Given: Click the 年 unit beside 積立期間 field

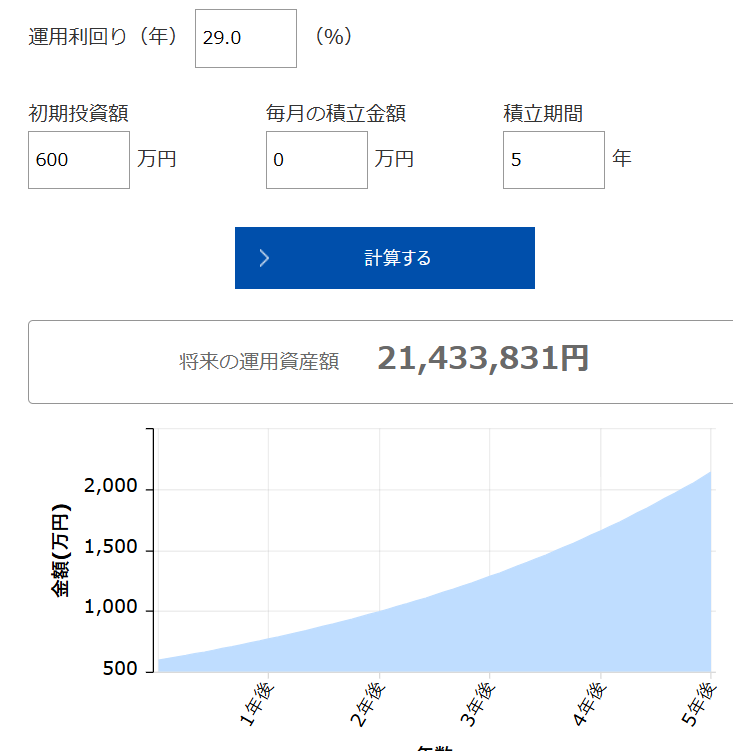Looking at the screenshot, I should pos(622,159).
